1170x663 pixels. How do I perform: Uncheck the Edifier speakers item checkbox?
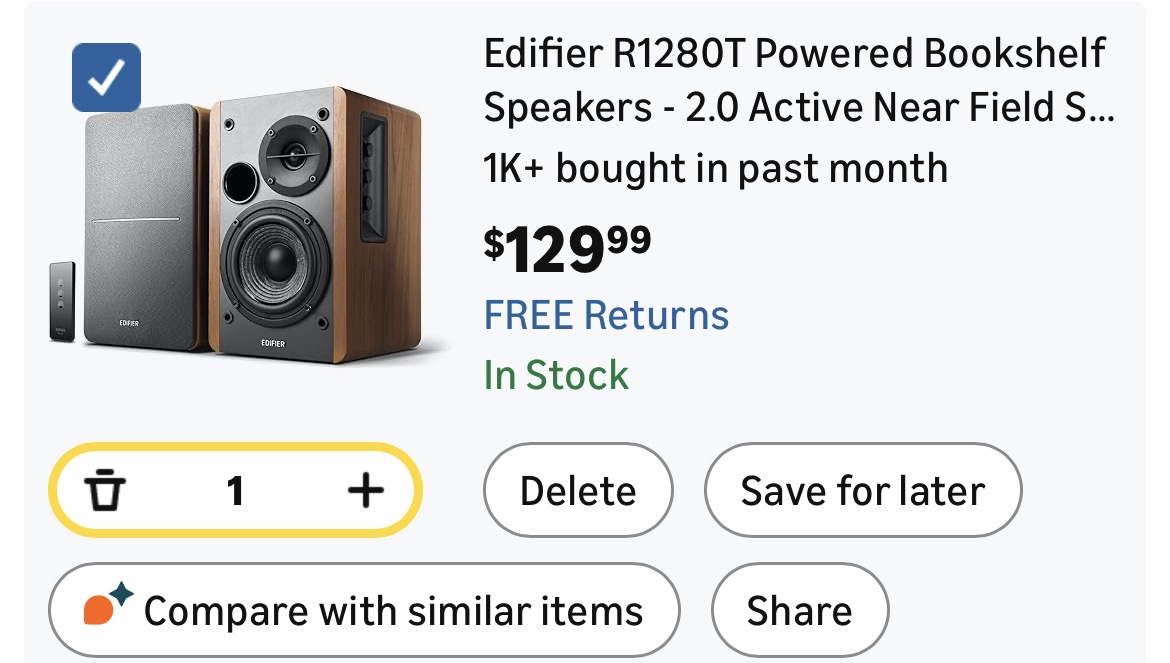click(x=106, y=78)
